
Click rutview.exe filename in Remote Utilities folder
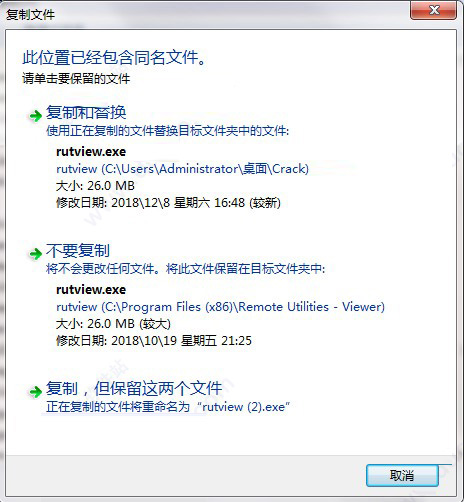pyautogui.click(x=91, y=290)
